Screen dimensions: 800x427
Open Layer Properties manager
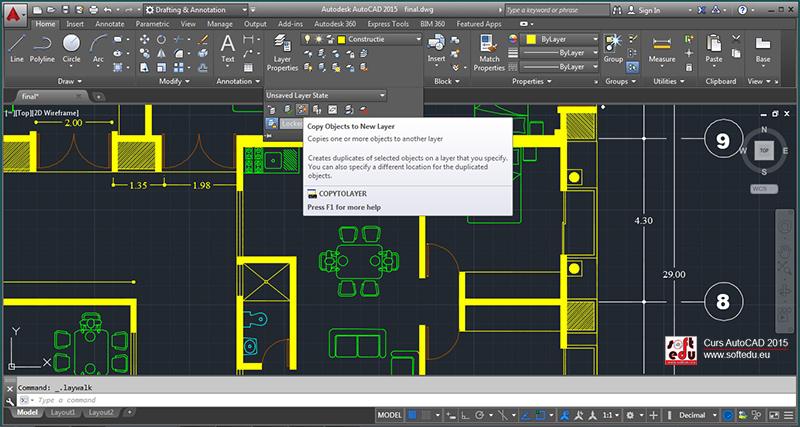coord(282,53)
